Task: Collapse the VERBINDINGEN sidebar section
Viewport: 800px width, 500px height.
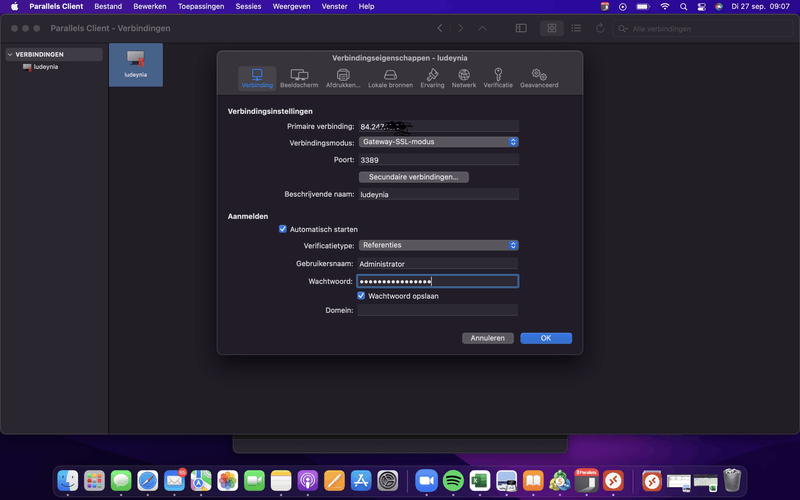Action: (x=9, y=54)
